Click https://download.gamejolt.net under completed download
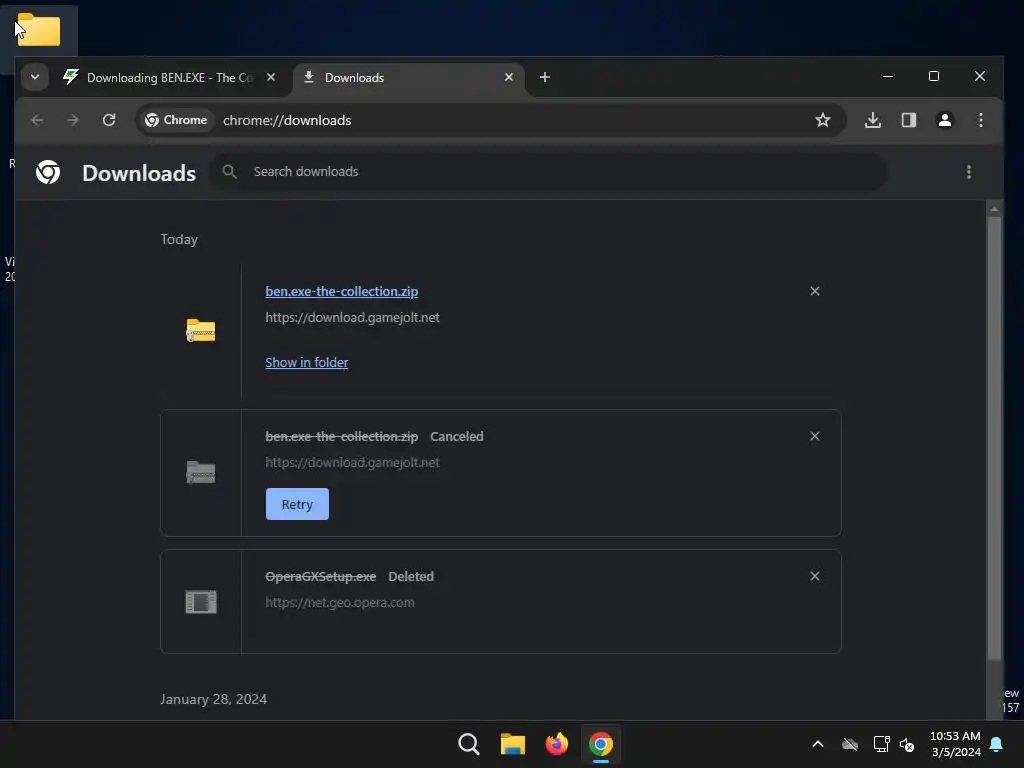 pos(352,317)
